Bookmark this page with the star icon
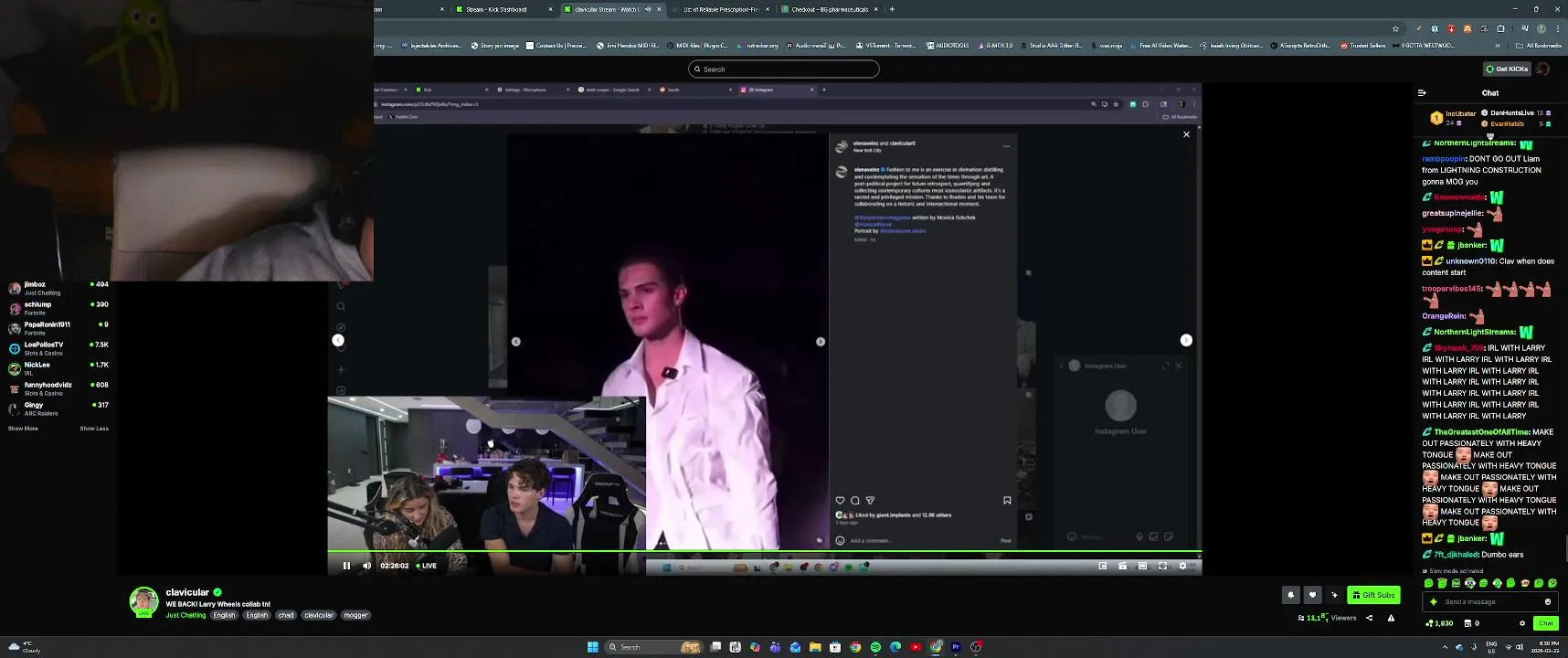The image size is (1568, 658). point(1395,28)
